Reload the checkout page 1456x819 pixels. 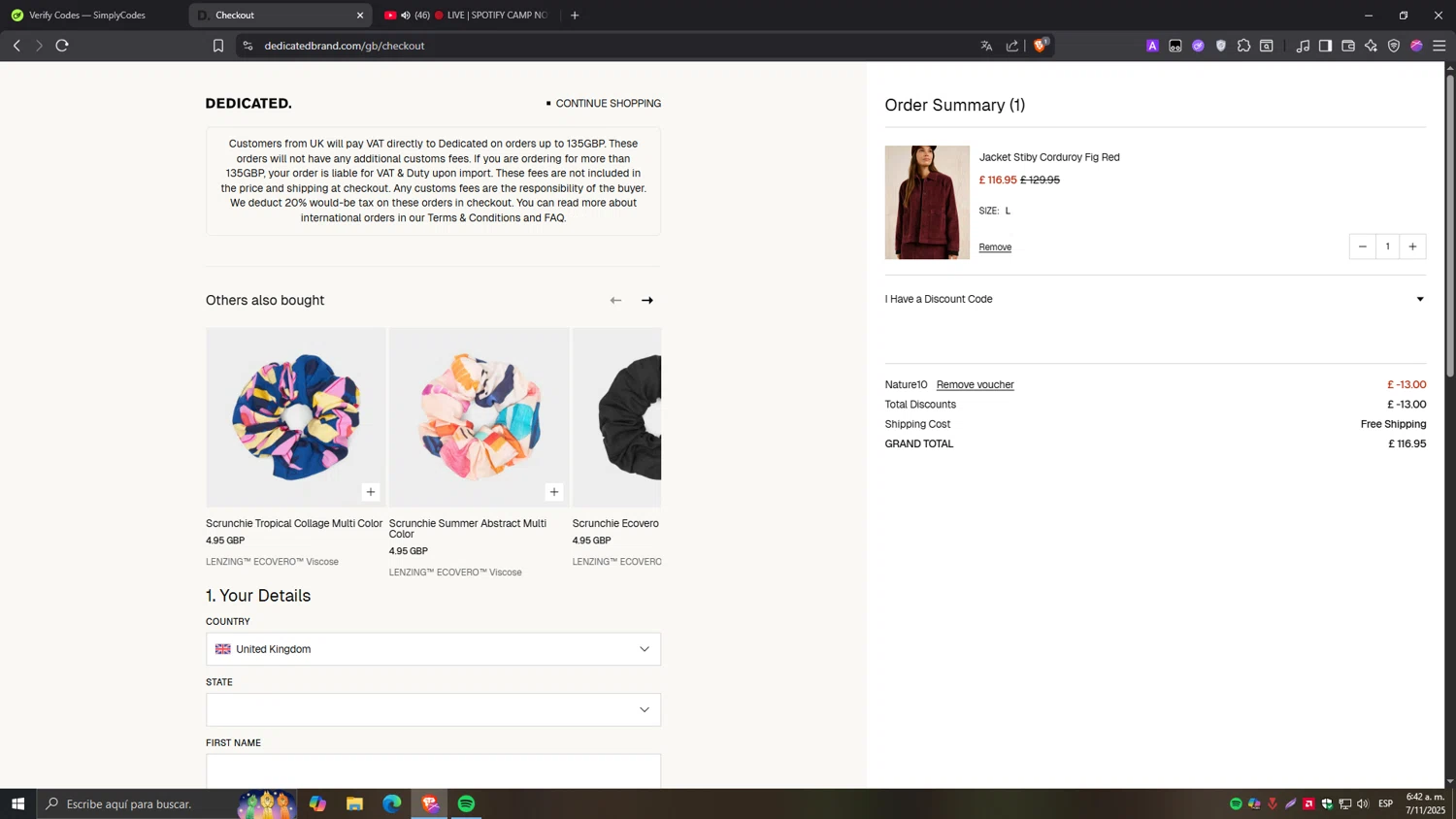point(62,46)
